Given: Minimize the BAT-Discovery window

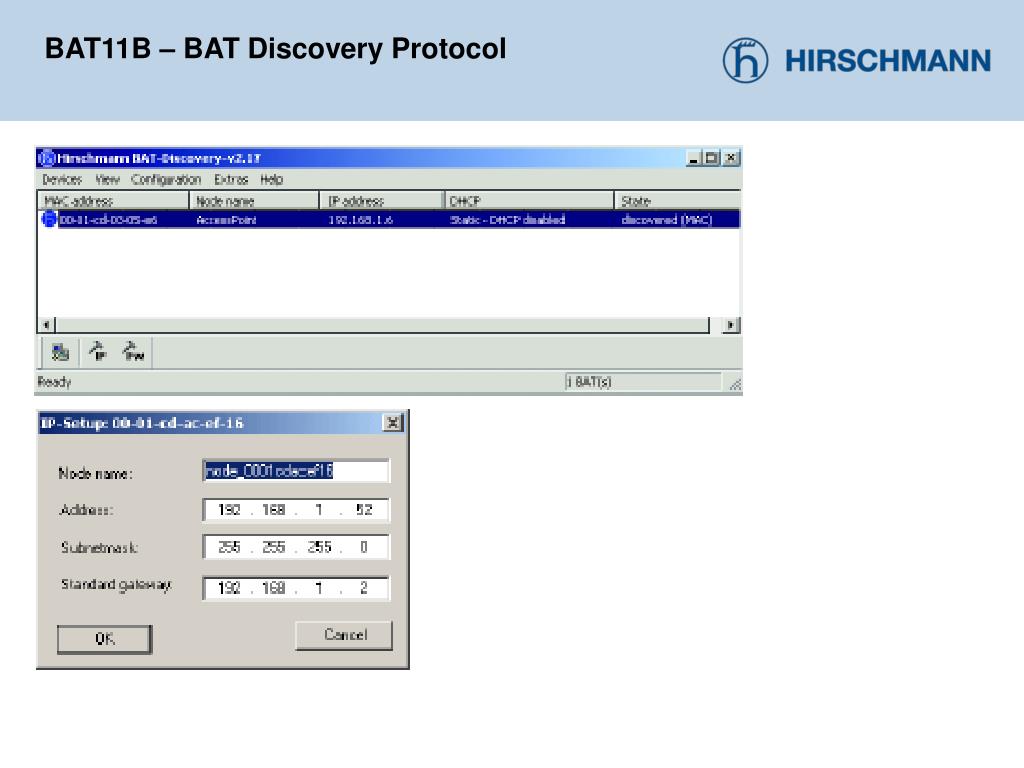Looking at the screenshot, I should pyautogui.click(x=694, y=158).
